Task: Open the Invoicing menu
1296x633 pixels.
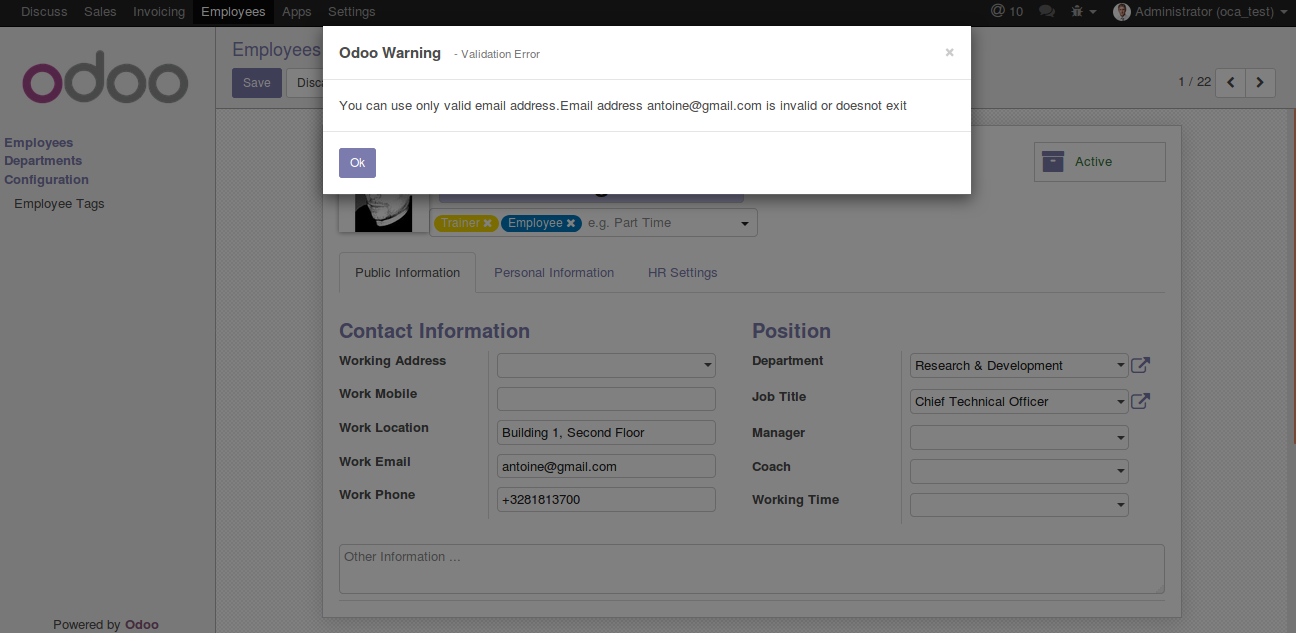Action: coord(159,12)
